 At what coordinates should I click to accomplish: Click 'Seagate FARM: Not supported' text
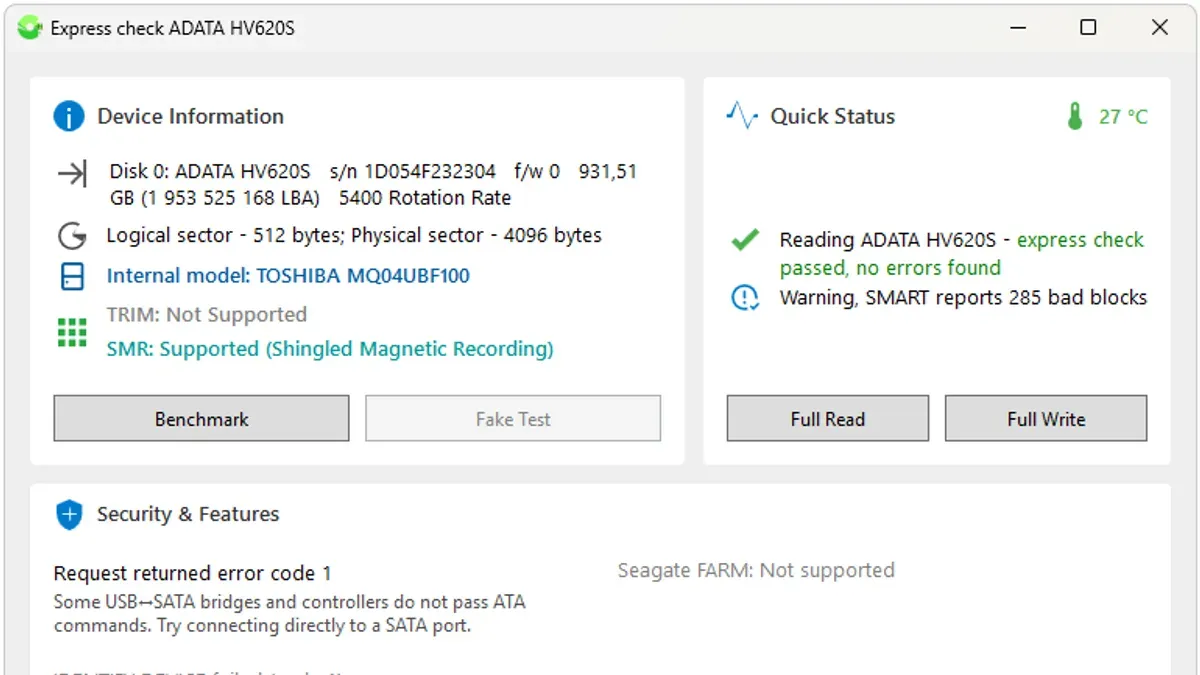(x=756, y=570)
